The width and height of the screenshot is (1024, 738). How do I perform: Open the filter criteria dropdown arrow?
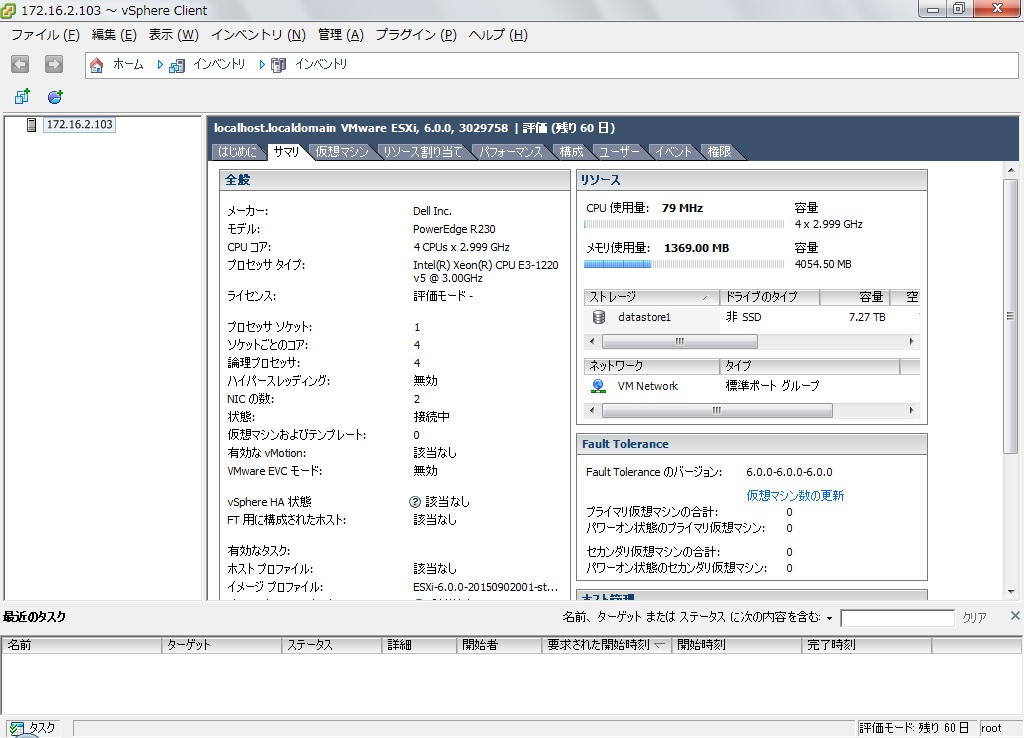click(829, 618)
